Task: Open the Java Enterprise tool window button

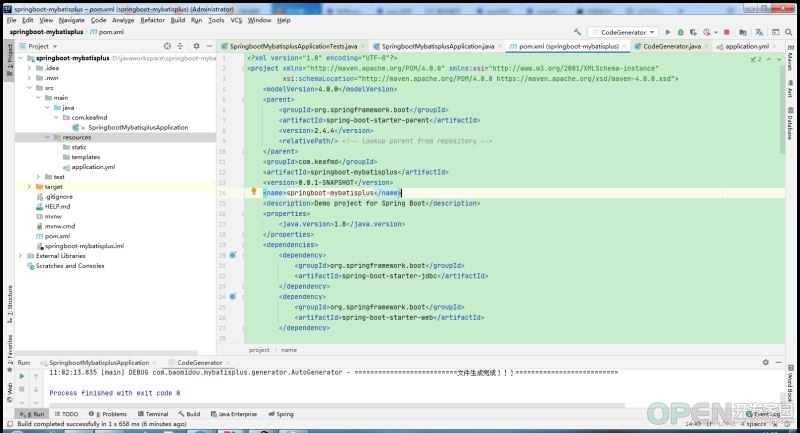Action: click(x=234, y=414)
